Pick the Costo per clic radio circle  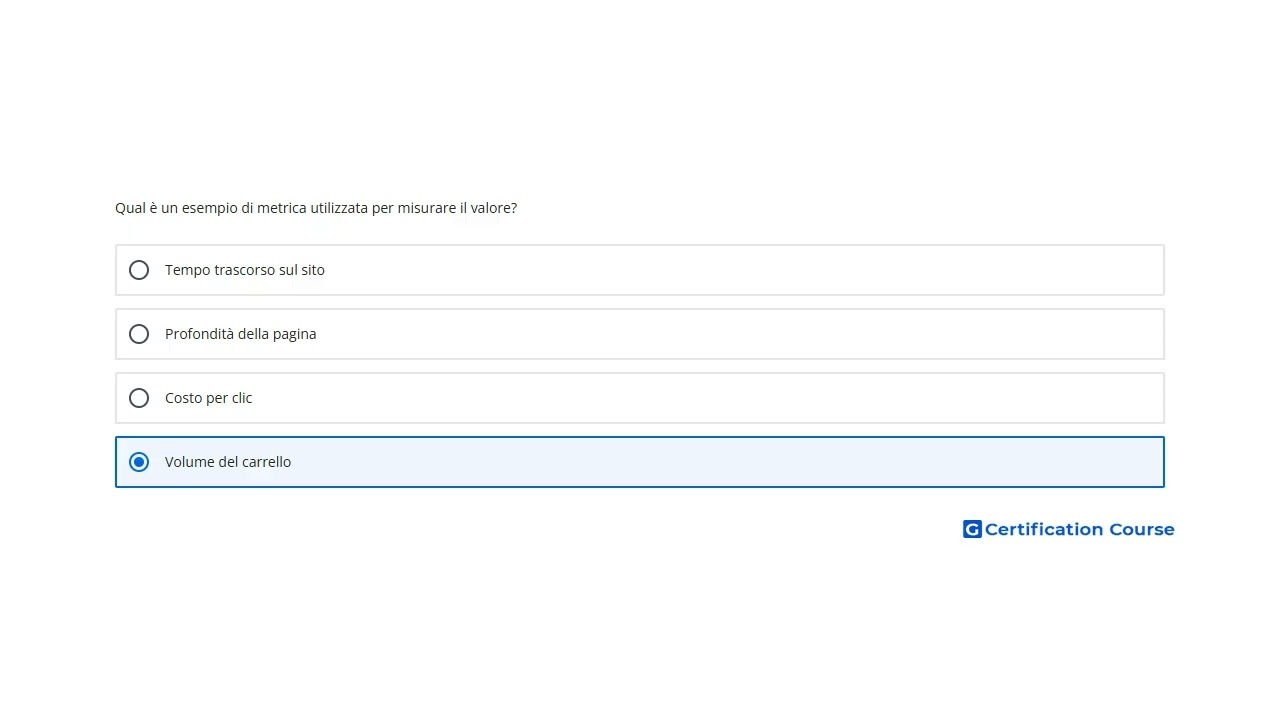139,398
